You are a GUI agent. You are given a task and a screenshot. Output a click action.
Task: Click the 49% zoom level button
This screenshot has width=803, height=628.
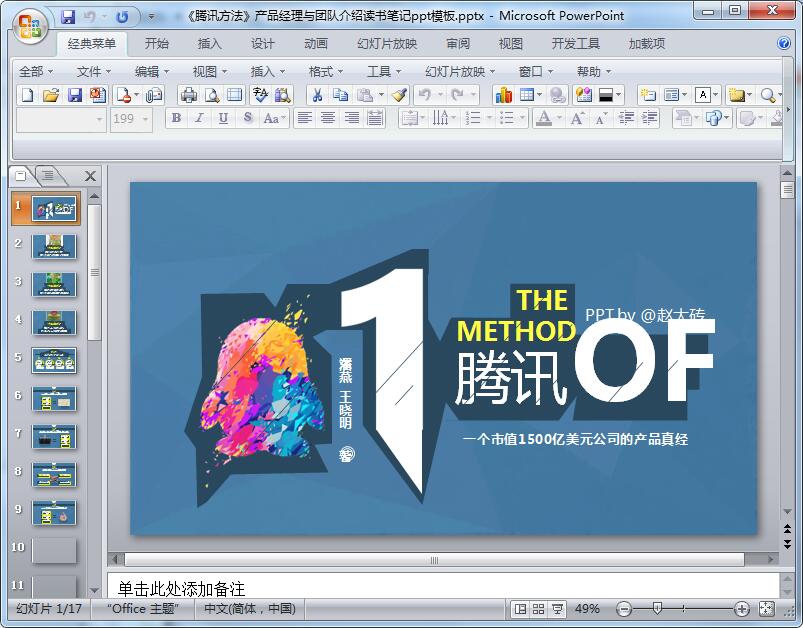(587, 609)
